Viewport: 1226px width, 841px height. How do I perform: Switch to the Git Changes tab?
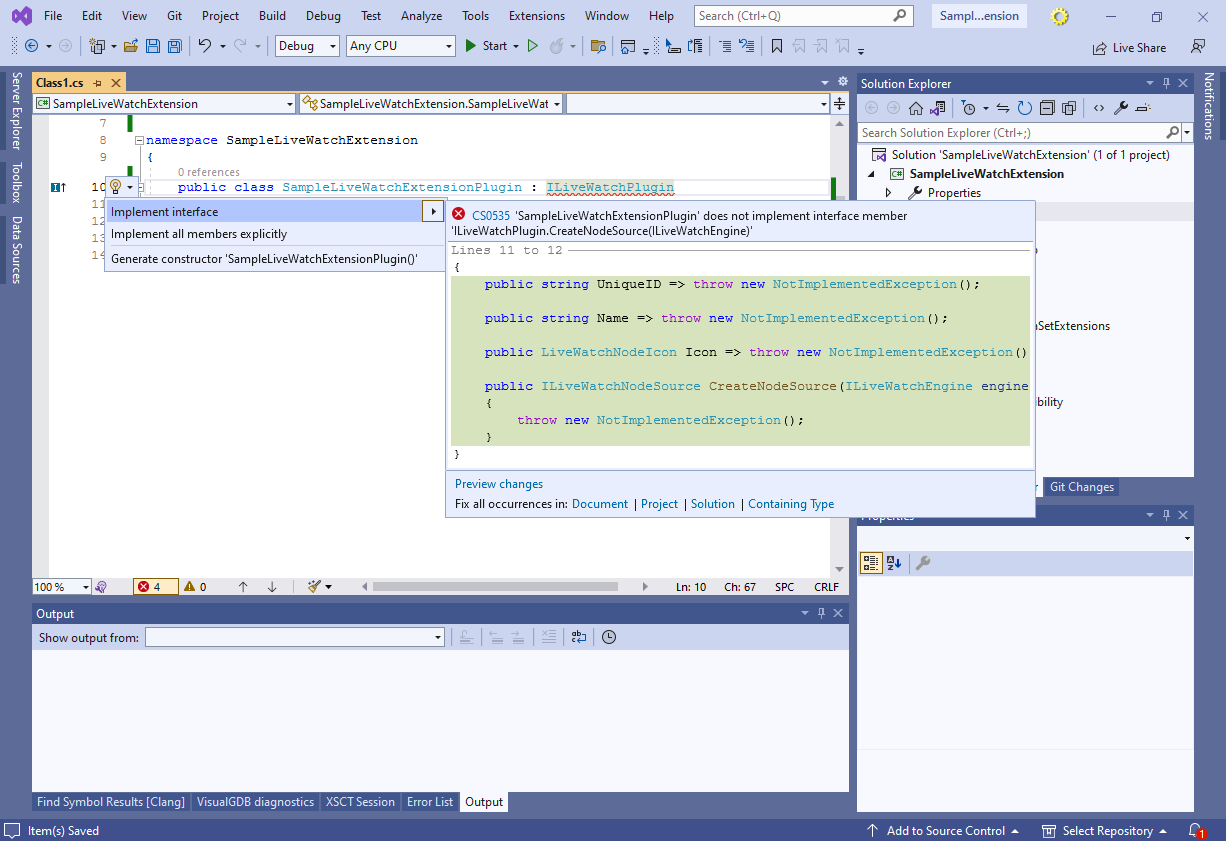click(x=1081, y=487)
